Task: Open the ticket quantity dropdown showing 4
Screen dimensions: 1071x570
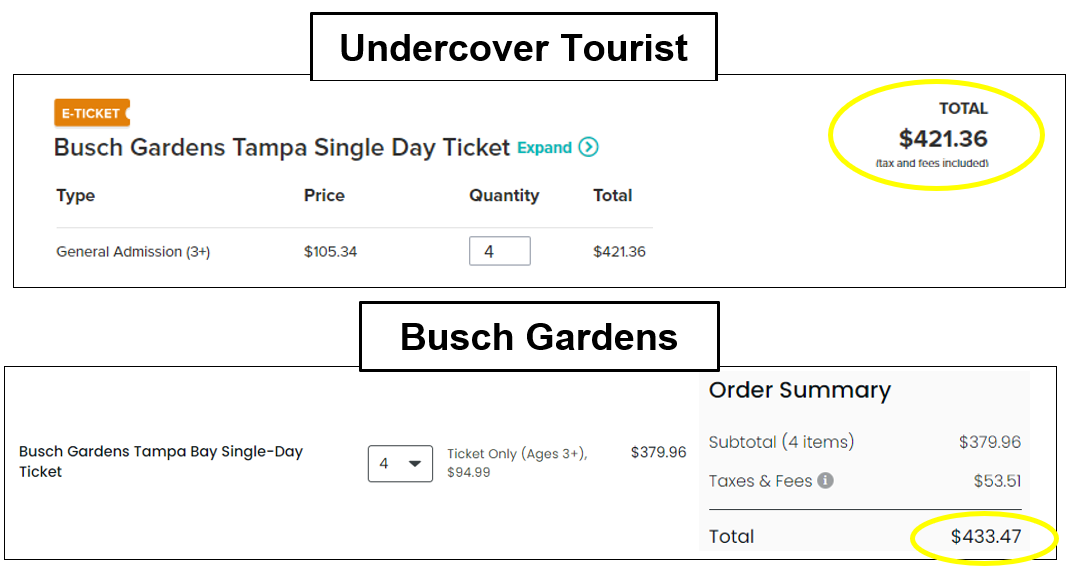Action: click(x=400, y=464)
